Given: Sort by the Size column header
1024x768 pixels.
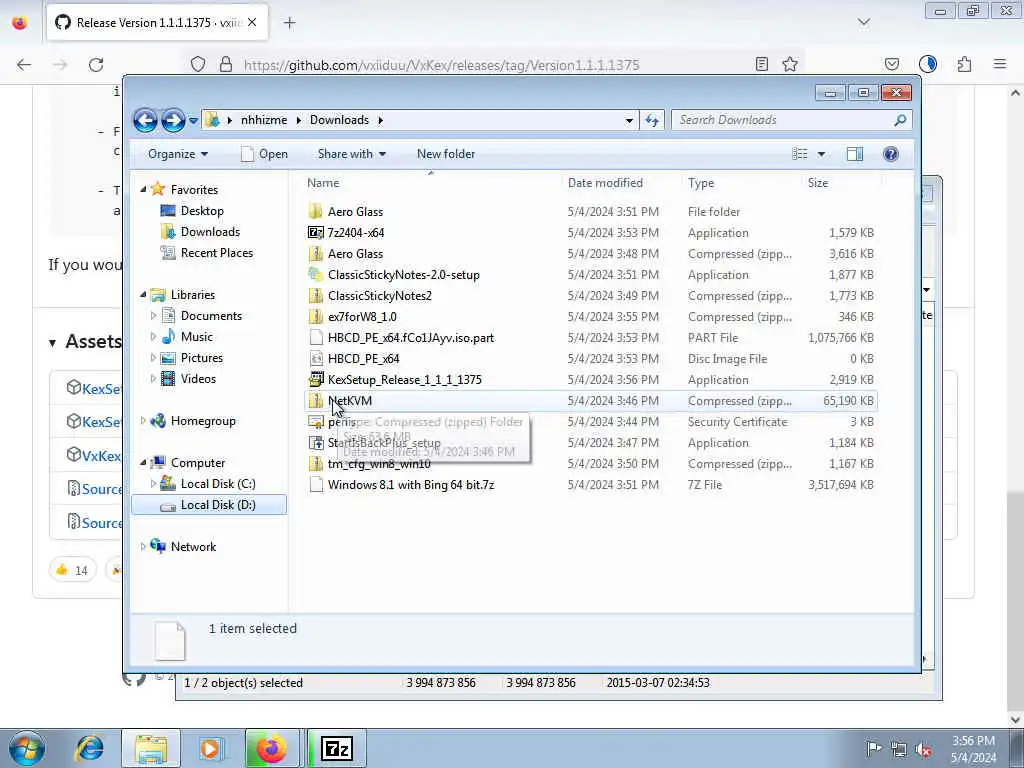Looking at the screenshot, I should coord(840,183).
